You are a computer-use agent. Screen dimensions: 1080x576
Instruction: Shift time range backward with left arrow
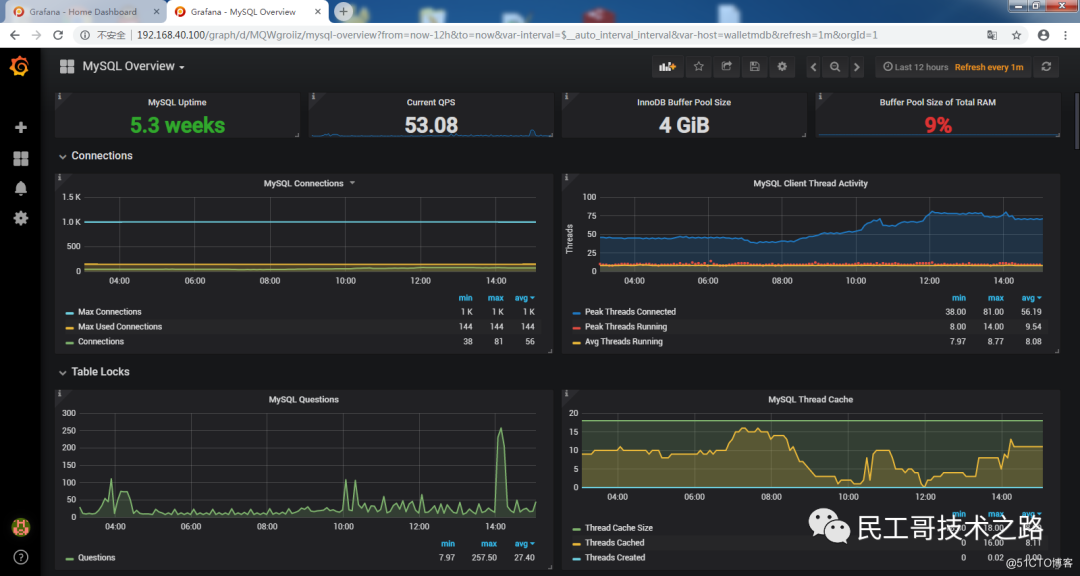tap(813, 67)
